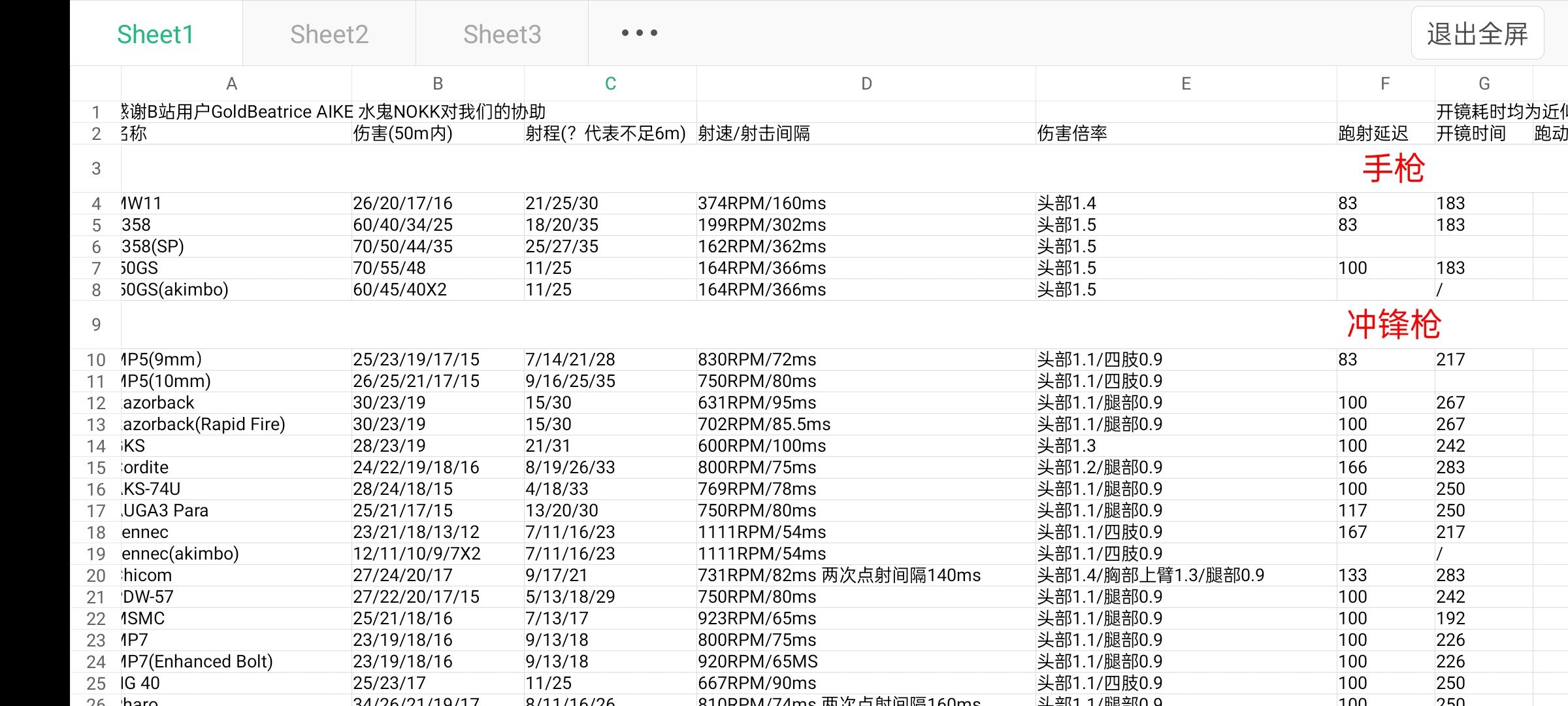Click cell 731RPM/82ms 两次点射间隔140ms
Image resolution: width=1568 pixels, height=706 pixels.
[x=866, y=575]
